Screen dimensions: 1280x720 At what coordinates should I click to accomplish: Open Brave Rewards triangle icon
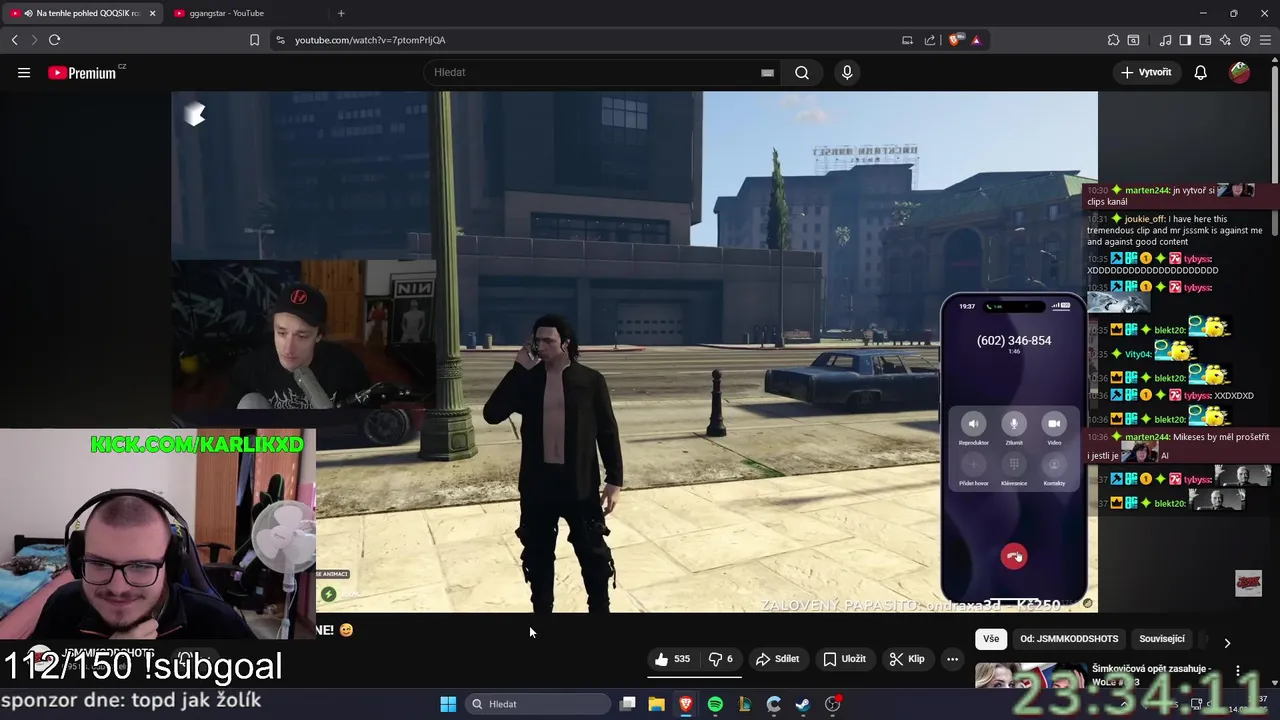tap(976, 40)
